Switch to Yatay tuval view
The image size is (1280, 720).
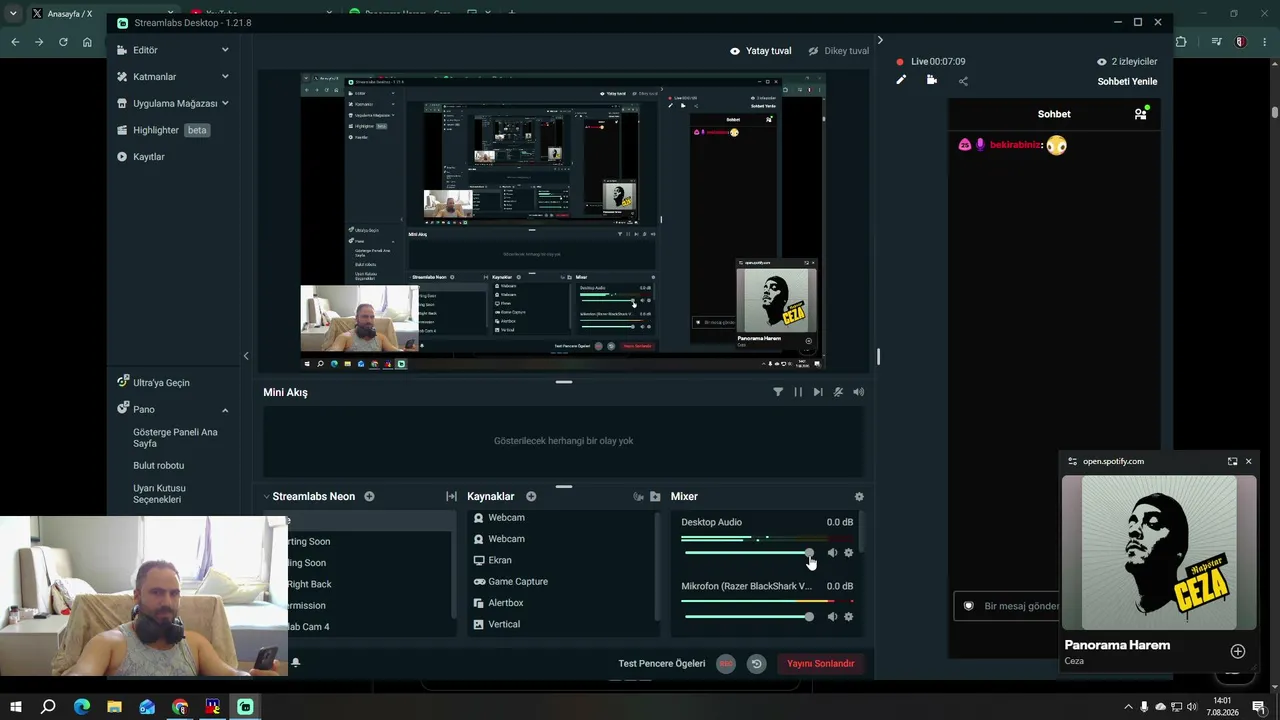coord(760,51)
